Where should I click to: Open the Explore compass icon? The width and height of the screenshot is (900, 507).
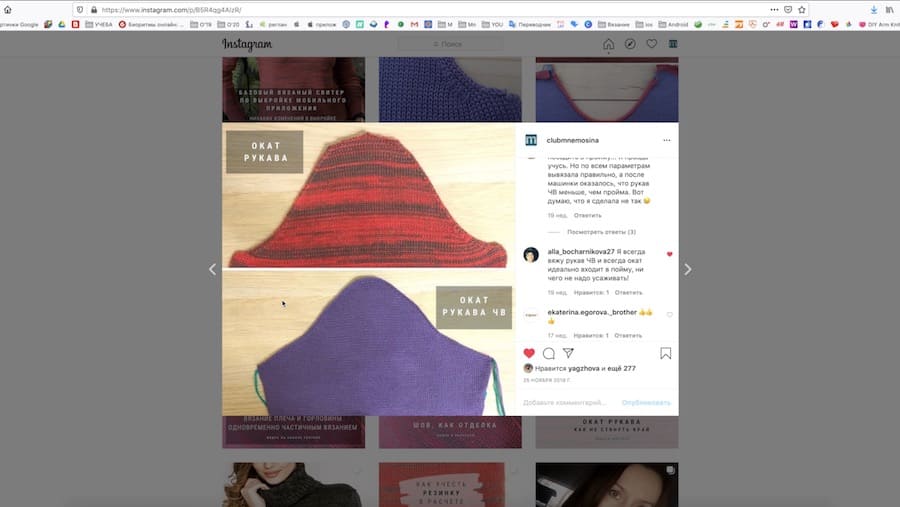(630, 44)
